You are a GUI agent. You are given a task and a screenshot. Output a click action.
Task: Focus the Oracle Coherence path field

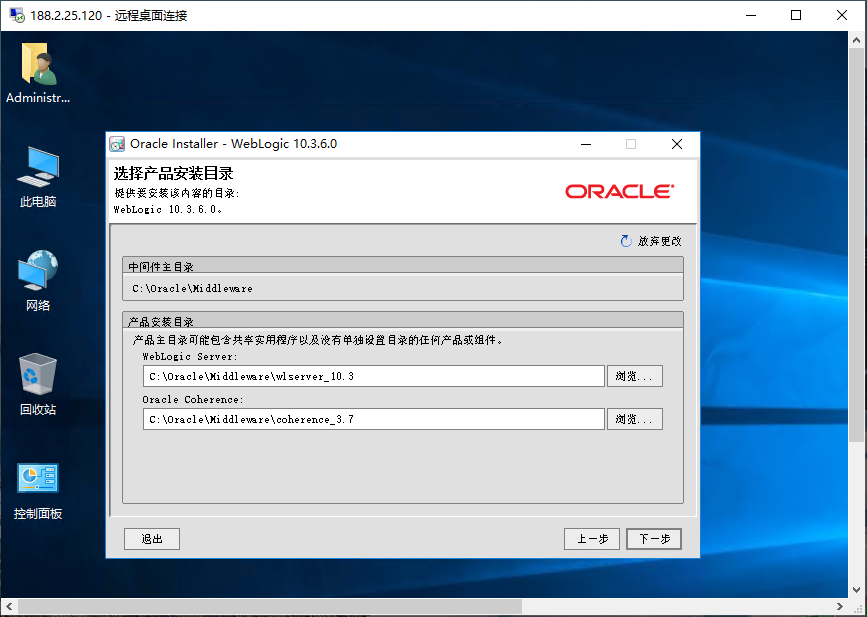[x=373, y=420]
